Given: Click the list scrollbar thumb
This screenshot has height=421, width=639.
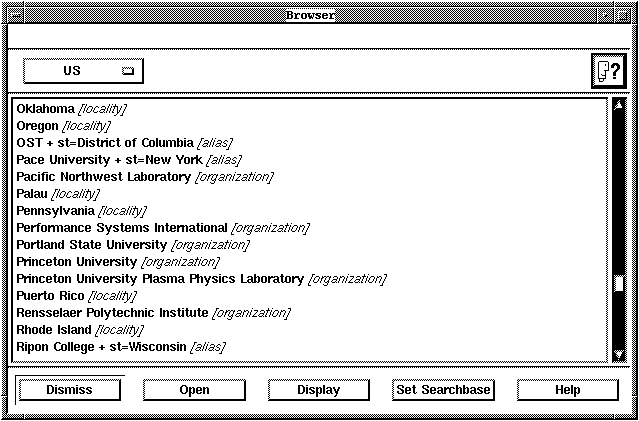Looking at the screenshot, I should tap(619, 284).
